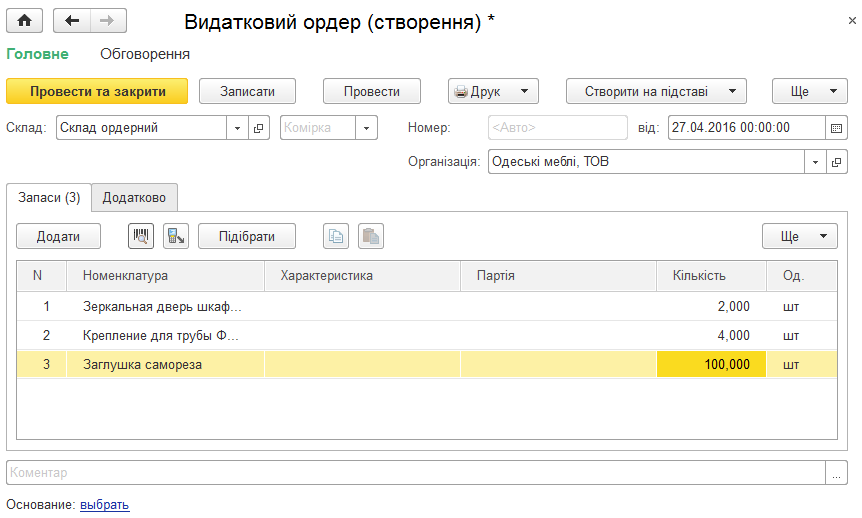This screenshot has width=862, height=518.
Task: Navigate forward with the right arrow
Action: point(108,21)
